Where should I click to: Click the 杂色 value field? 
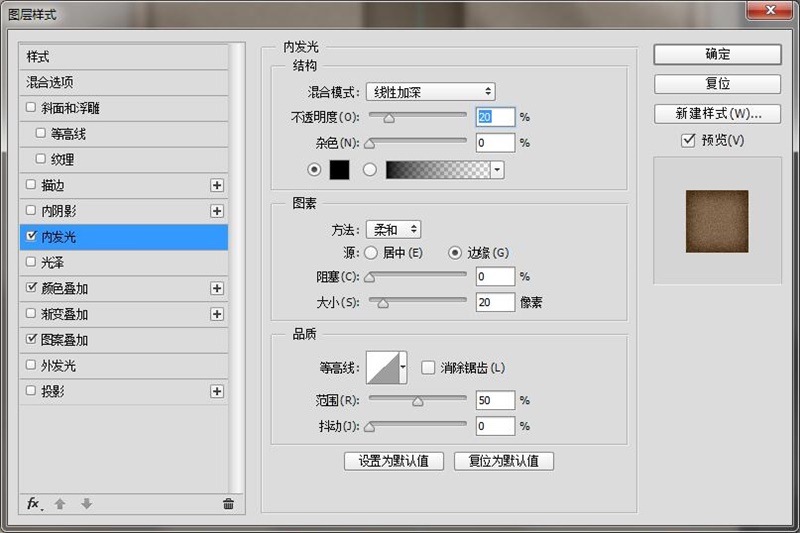tap(495, 143)
